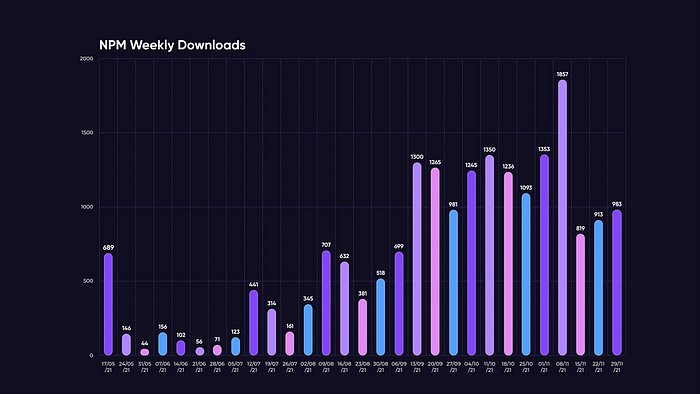Select the 1500 y-axis label

pos(87,133)
